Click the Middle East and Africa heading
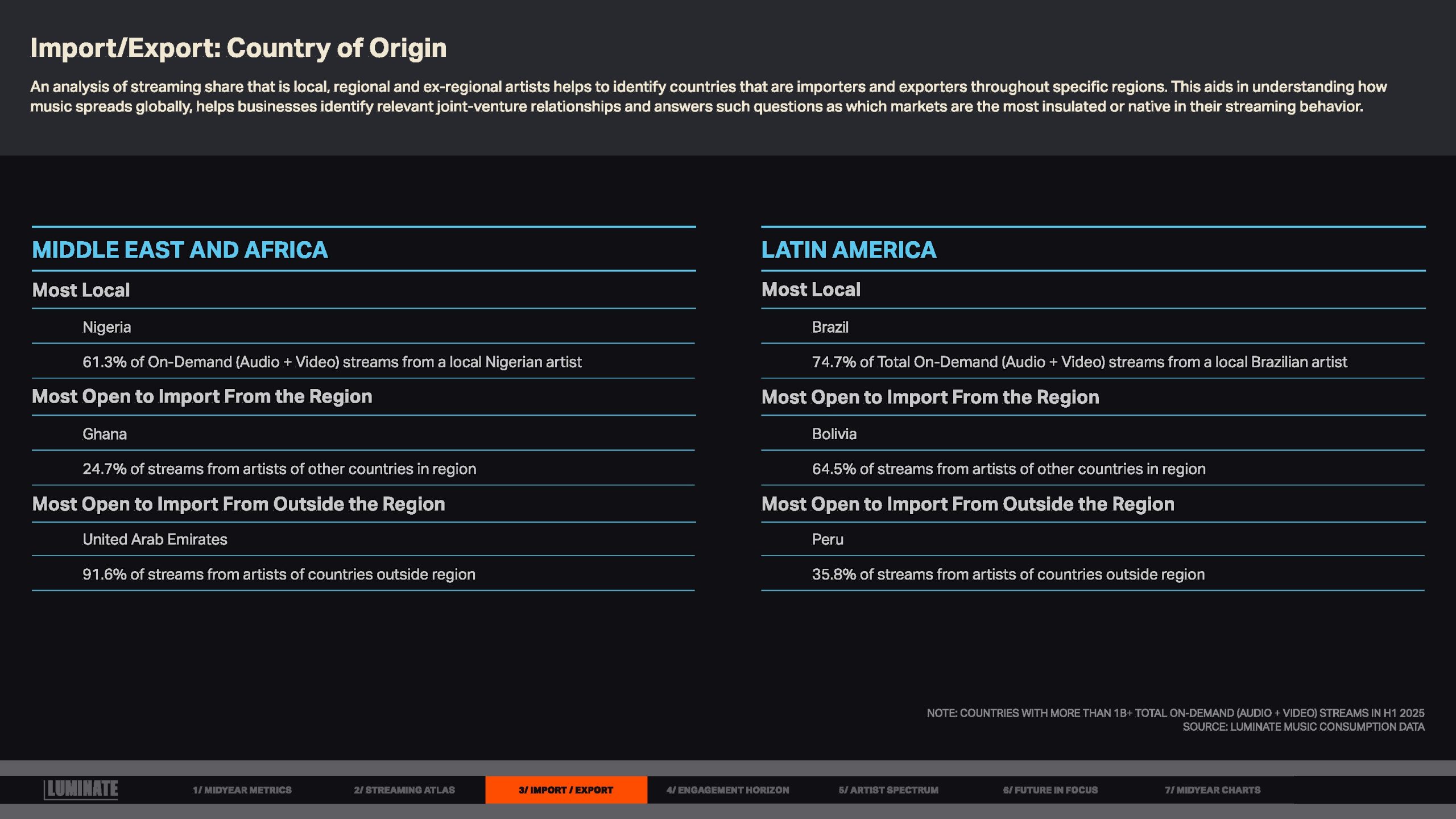 click(x=180, y=250)
